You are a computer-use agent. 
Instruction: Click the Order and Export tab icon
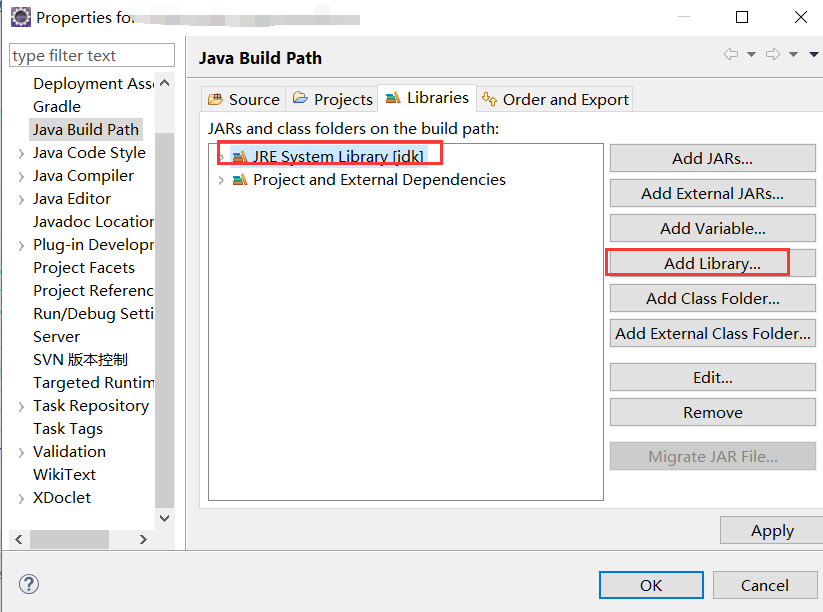click(489, 99)
